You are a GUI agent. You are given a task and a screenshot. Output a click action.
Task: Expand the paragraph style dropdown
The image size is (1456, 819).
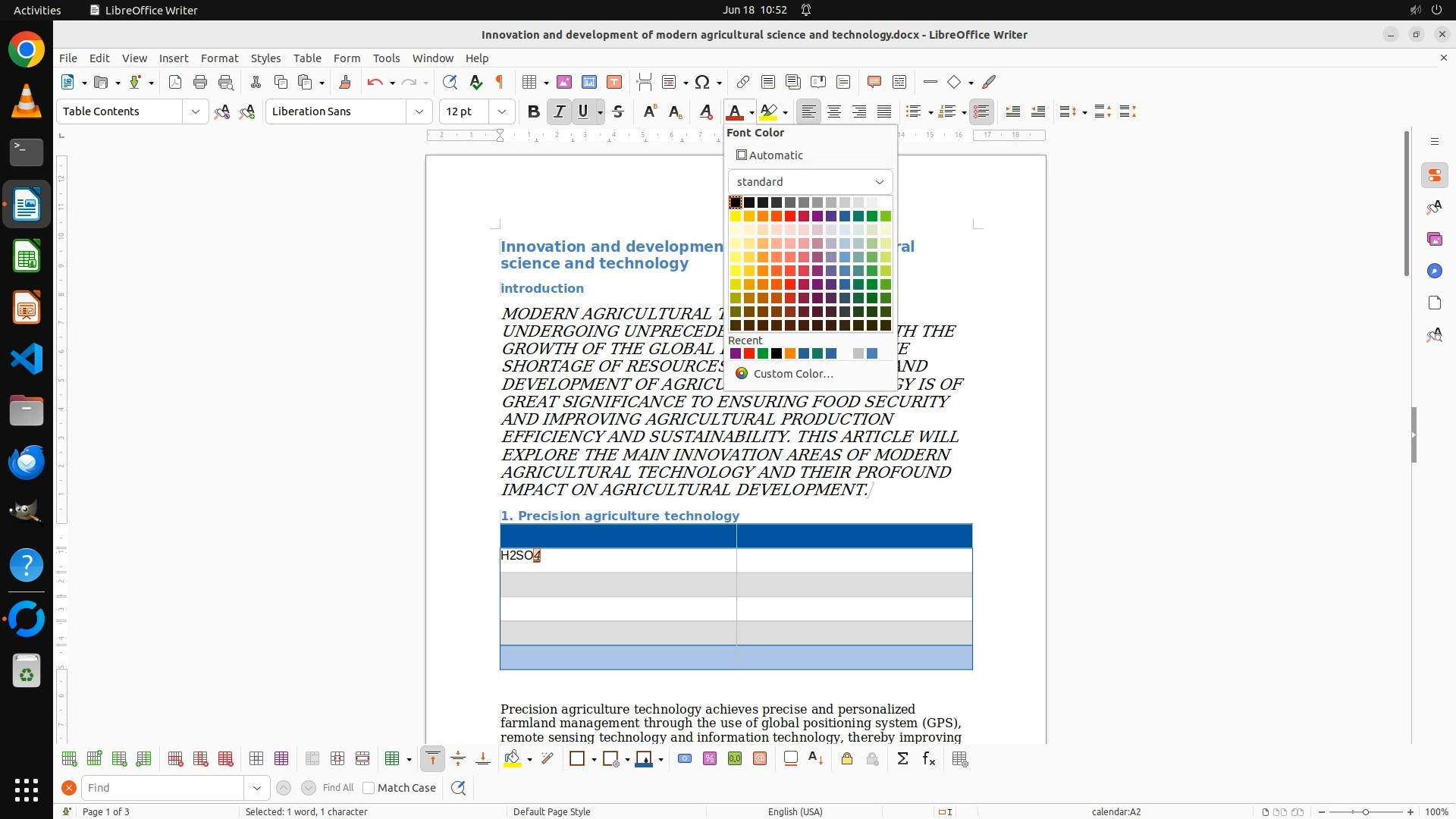[195, 111]
